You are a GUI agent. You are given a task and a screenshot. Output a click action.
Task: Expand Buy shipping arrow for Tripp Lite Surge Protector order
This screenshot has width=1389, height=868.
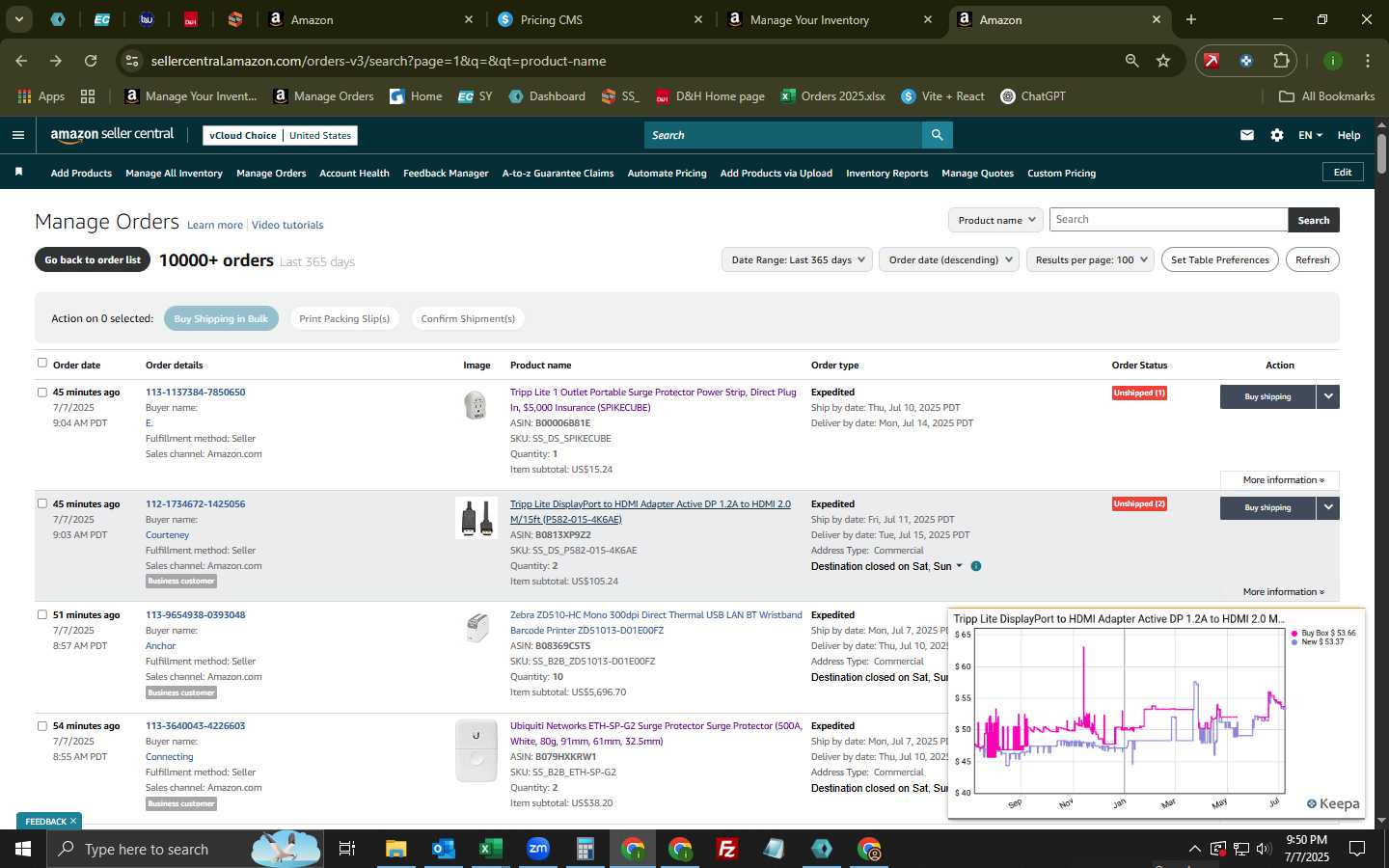[1328, 396]
